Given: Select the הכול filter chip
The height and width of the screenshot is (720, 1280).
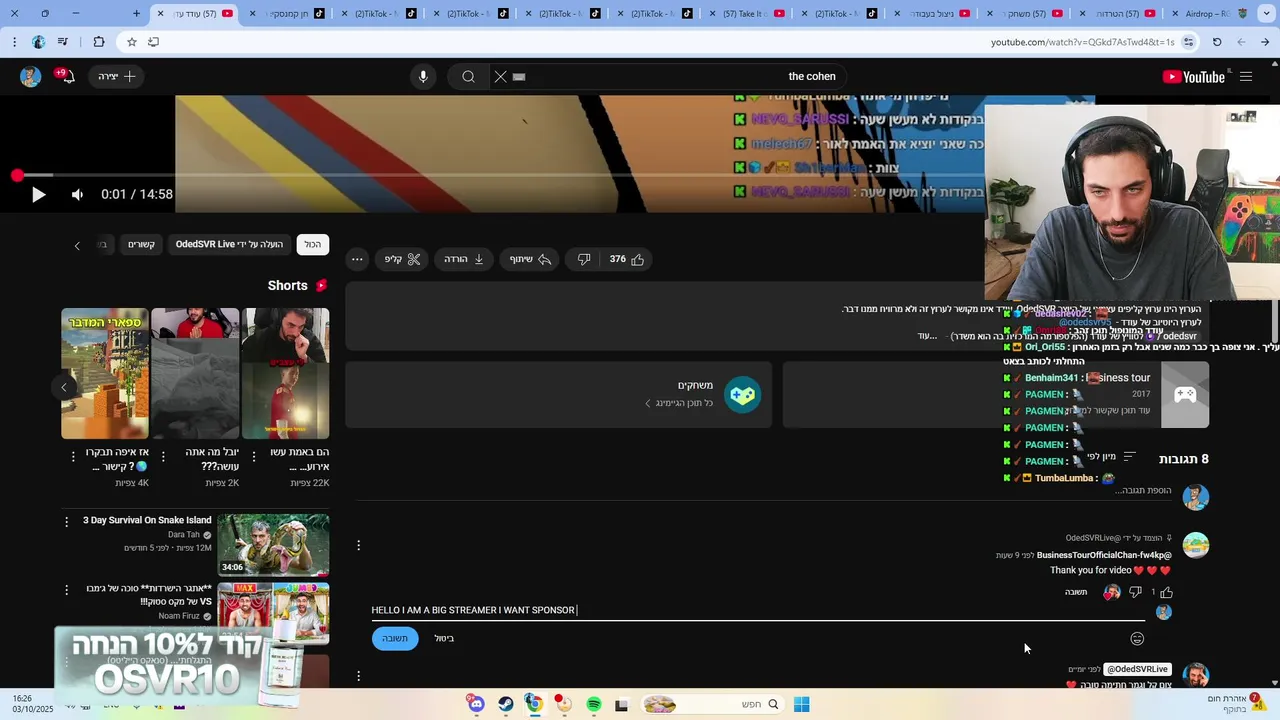Looking at the screenshot, I should (313, 244).
